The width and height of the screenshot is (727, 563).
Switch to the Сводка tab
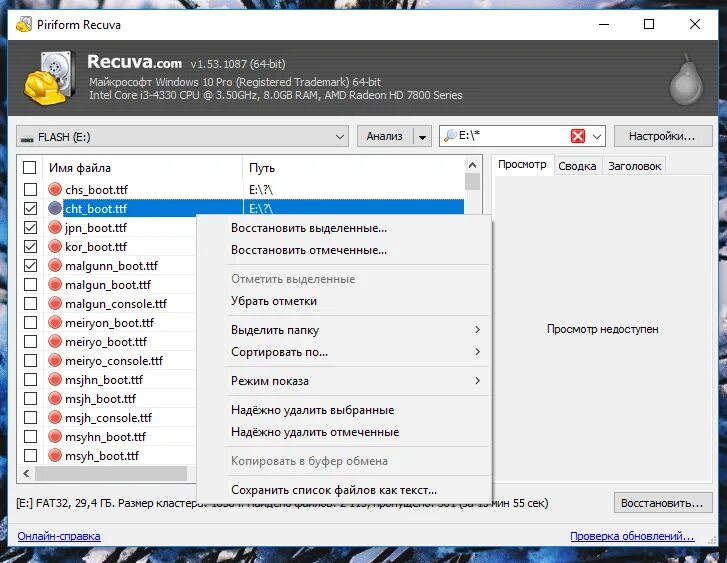(577, 166)
